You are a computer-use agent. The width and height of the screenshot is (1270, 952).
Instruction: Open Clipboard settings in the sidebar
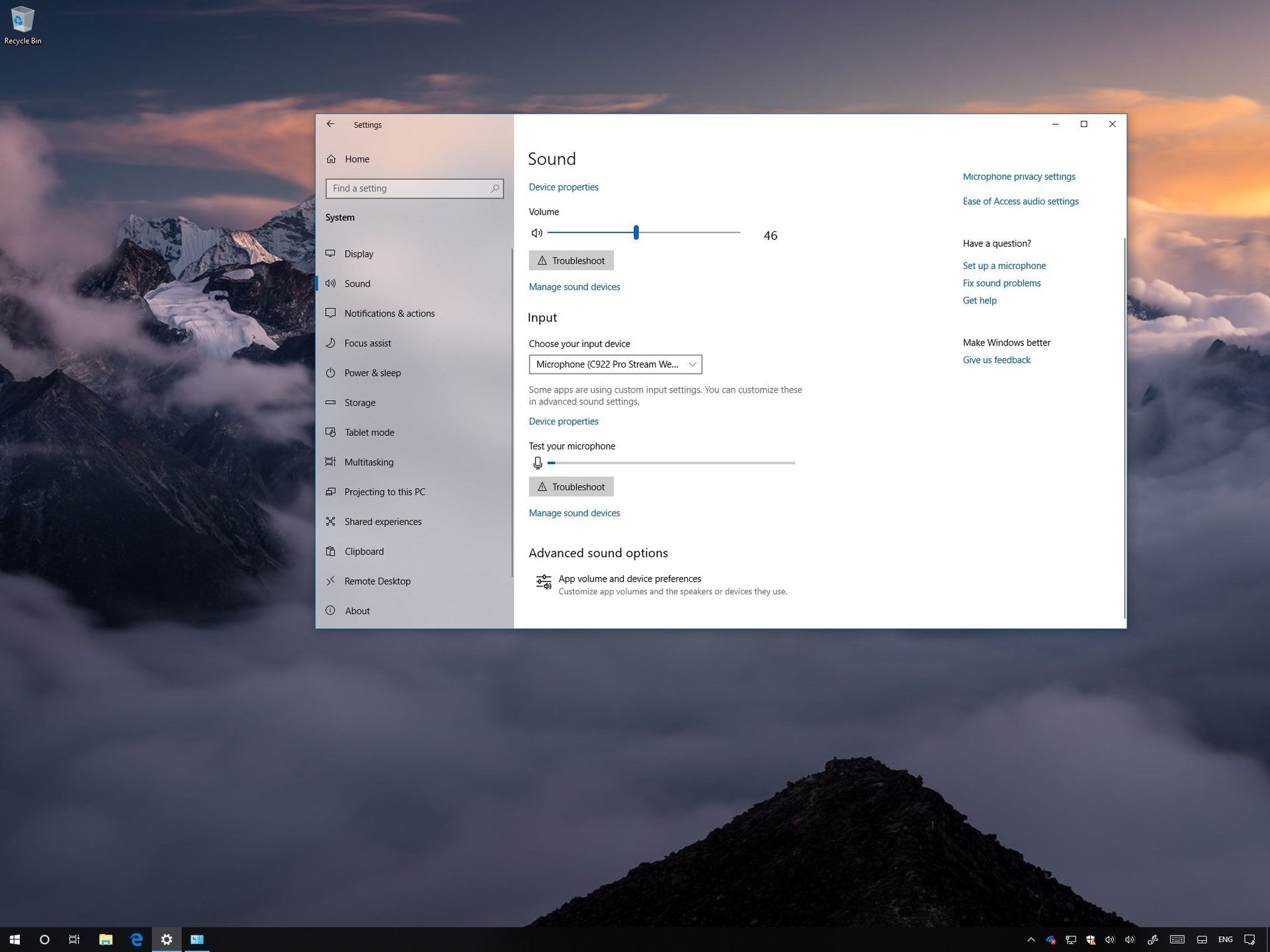(364, 551)
